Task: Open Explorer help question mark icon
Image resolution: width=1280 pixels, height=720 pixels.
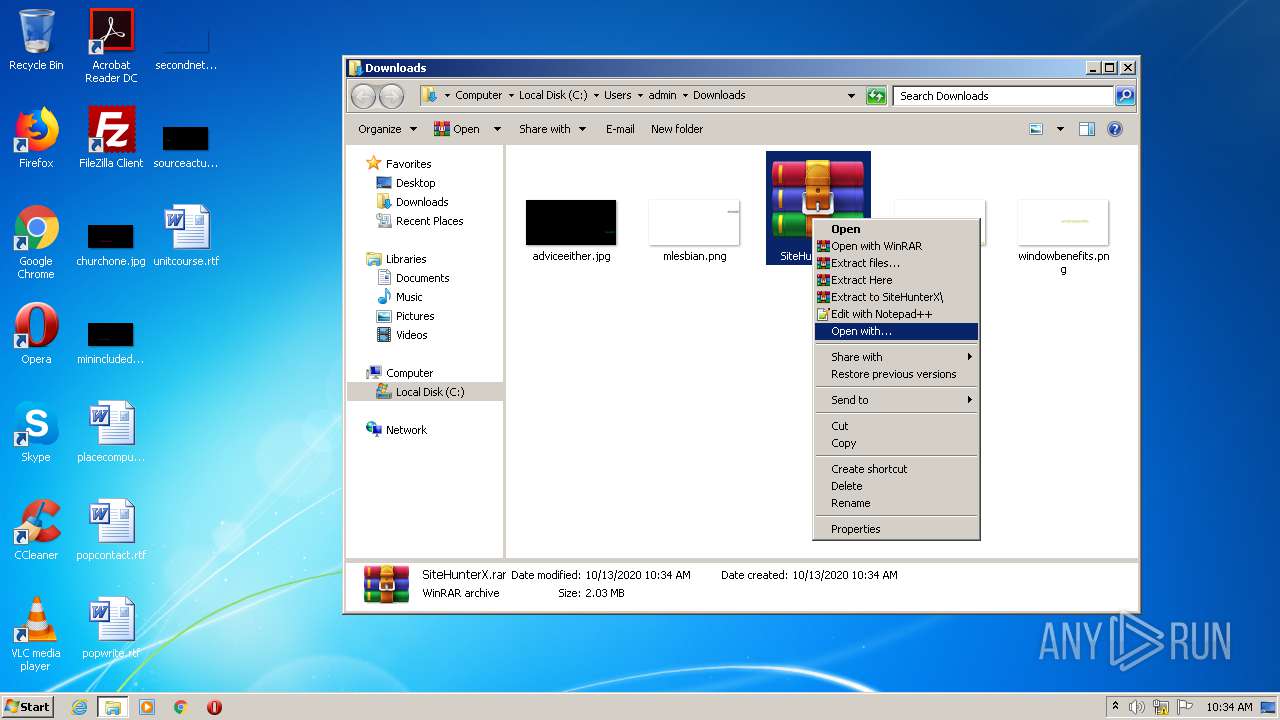Action: (x=1115, y=129)
